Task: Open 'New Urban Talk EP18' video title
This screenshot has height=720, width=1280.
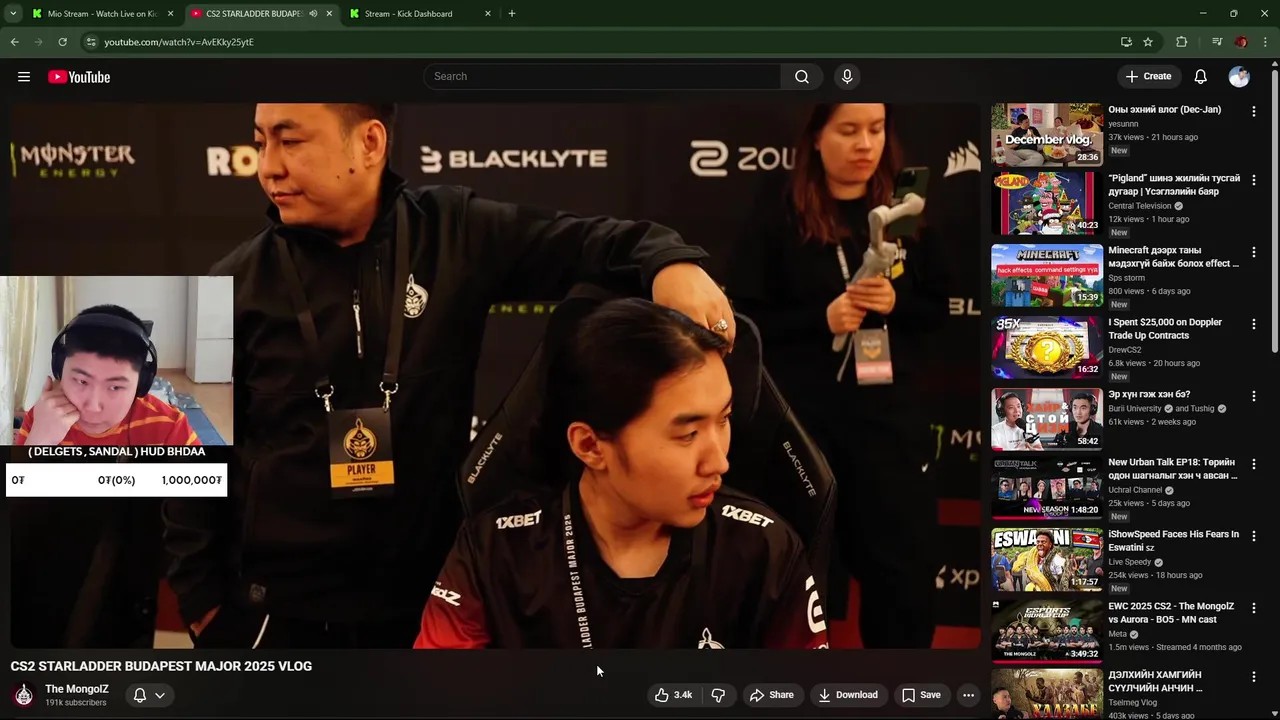Action: pos(1172,469)
